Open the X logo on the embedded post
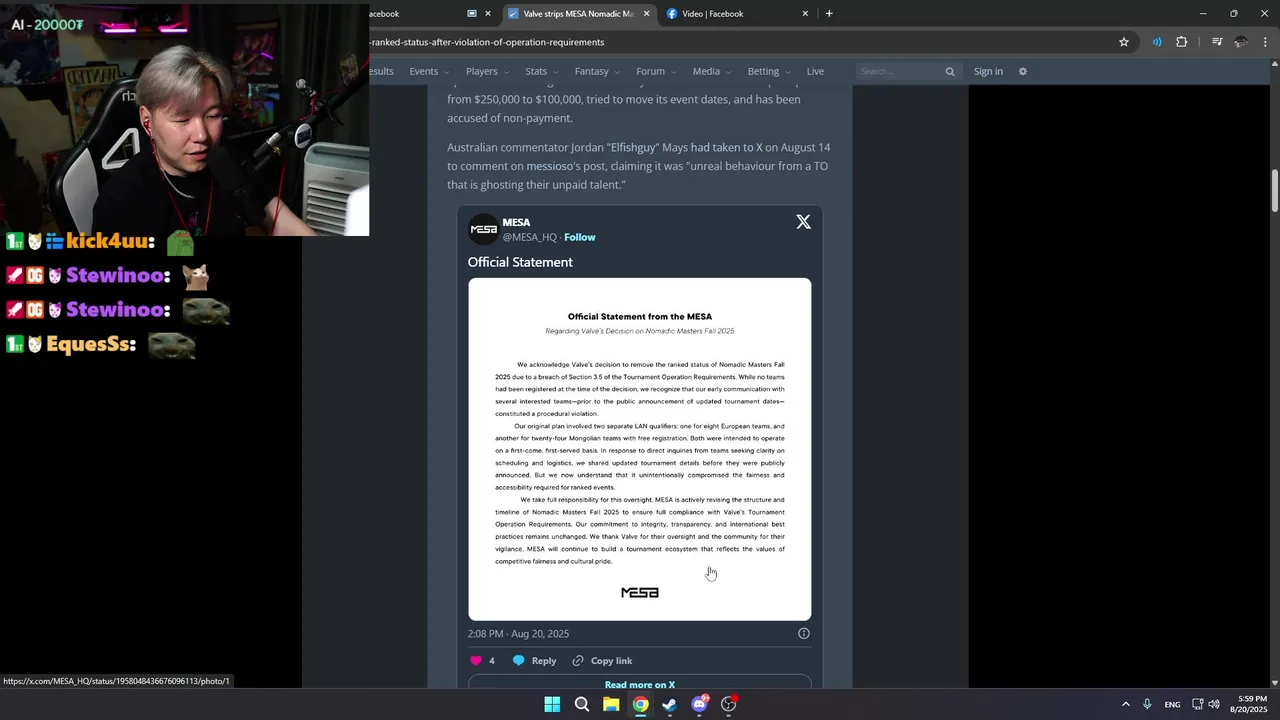 (x=803, y=222)
